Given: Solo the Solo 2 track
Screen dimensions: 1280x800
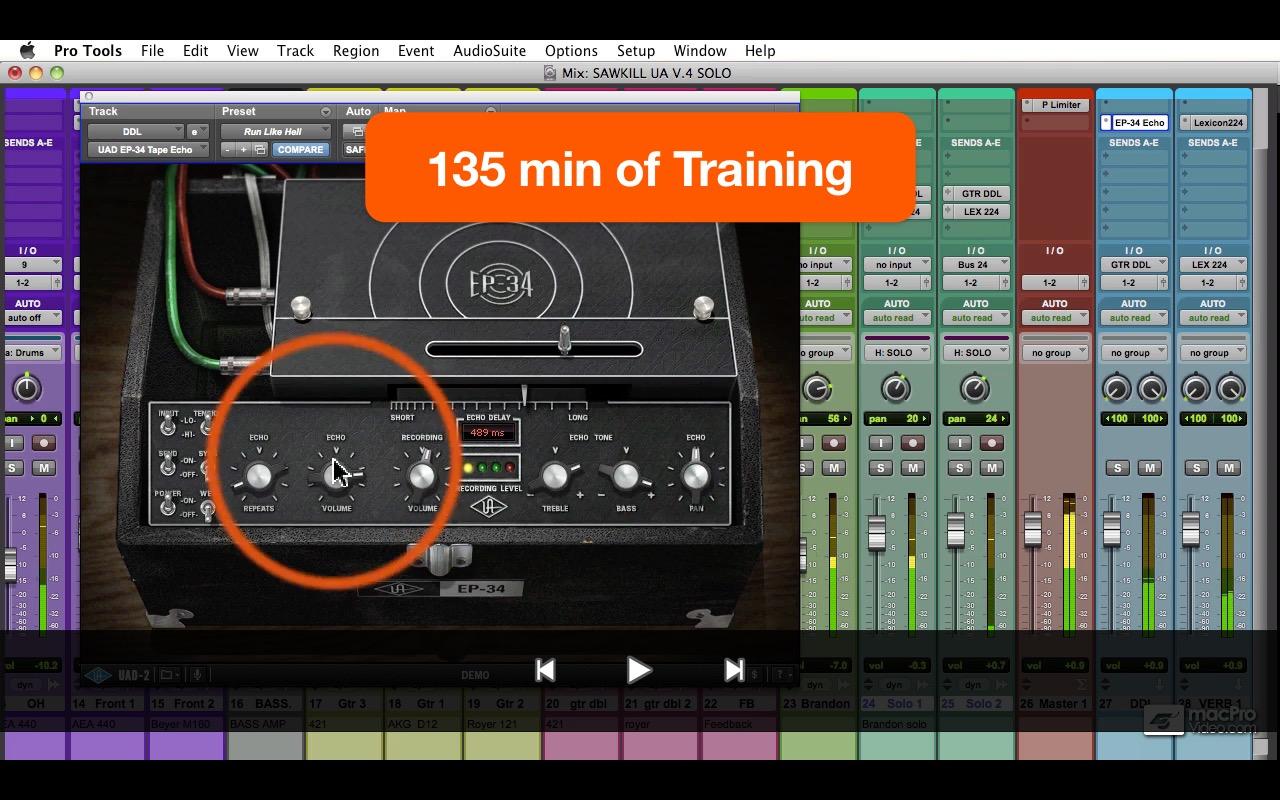Looking at the screenshot, I should coord(960,468).
